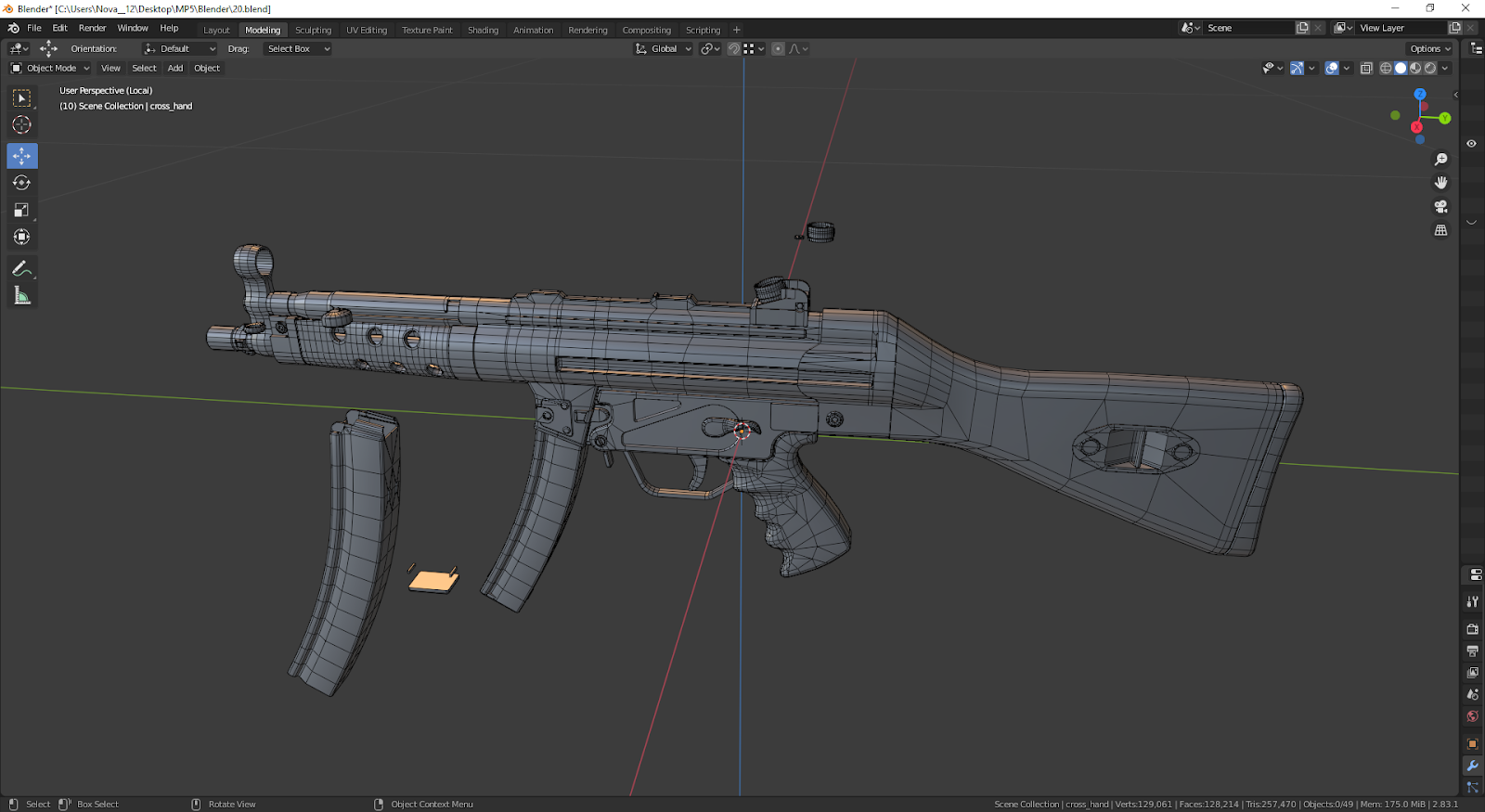Screen dimensions: 1485x812
Task: Open the Object Mode dropdown
Action: pyautogui.click(x=50, y=69)
